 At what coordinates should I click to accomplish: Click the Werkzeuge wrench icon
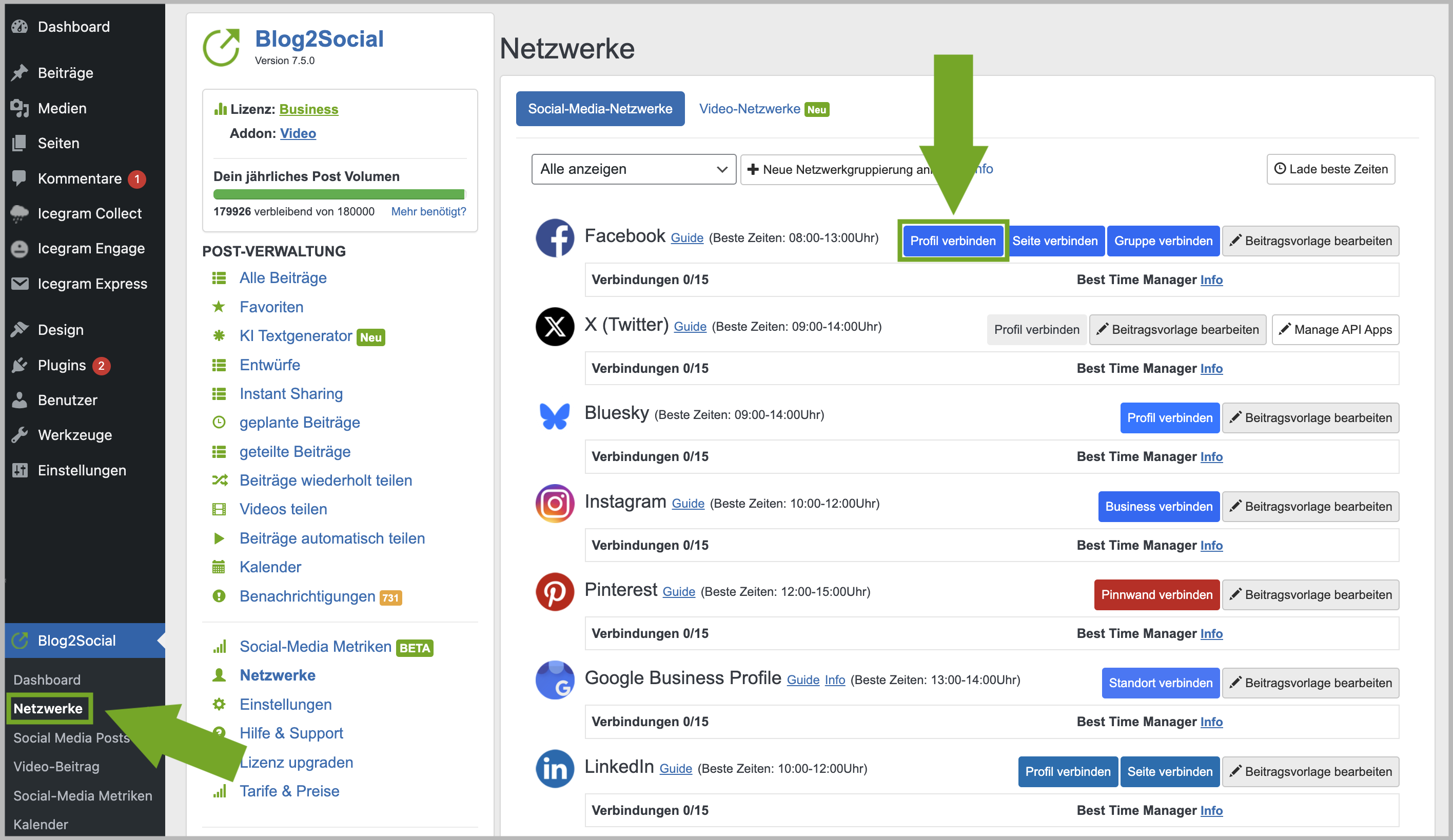tap(19, 435)
